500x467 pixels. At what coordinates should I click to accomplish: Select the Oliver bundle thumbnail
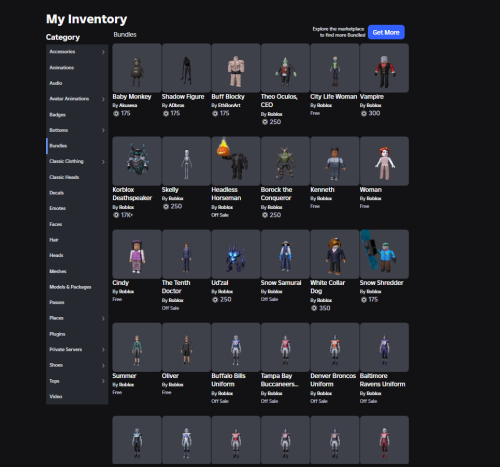click(186, 347)
